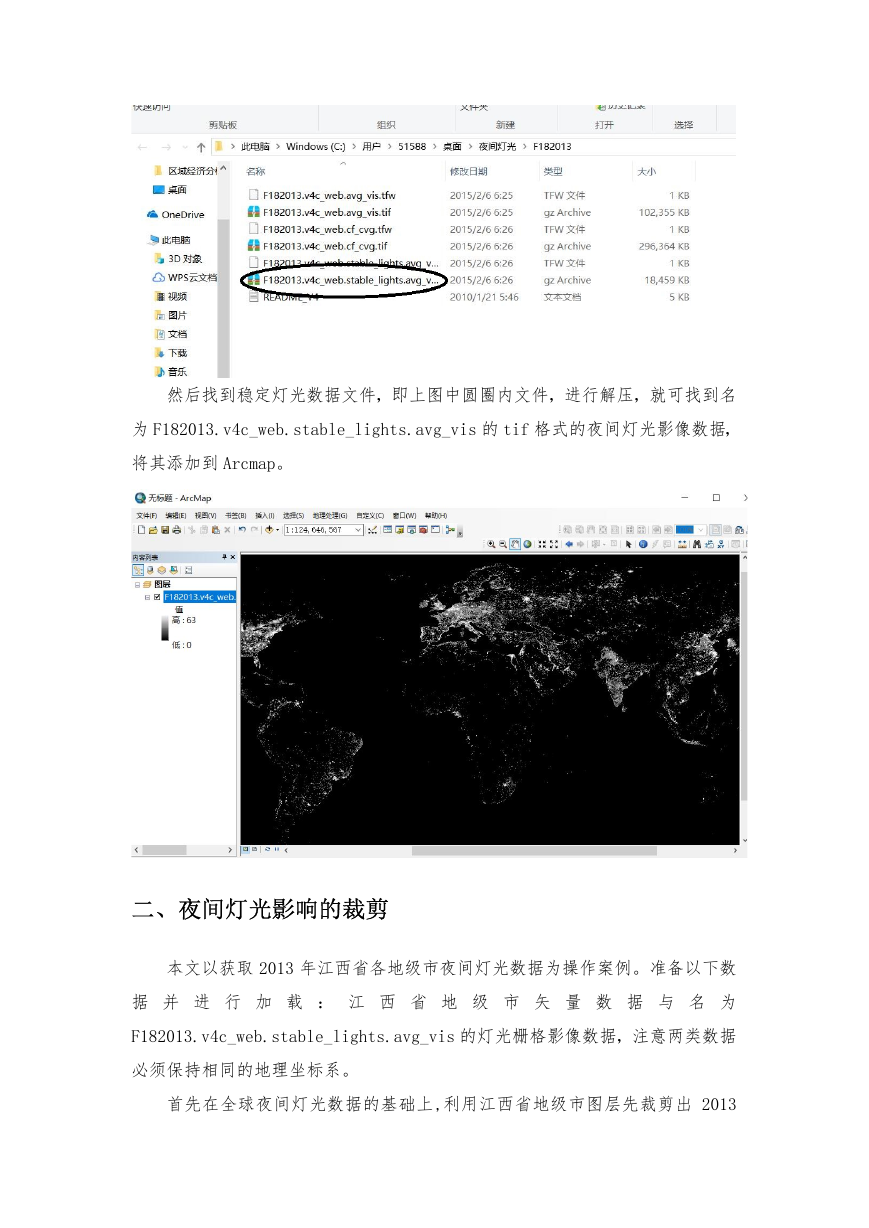Open the ArcToolbox red toolbox icon
The width and height of the screenshot is (869, 1228).
[423, 530]
